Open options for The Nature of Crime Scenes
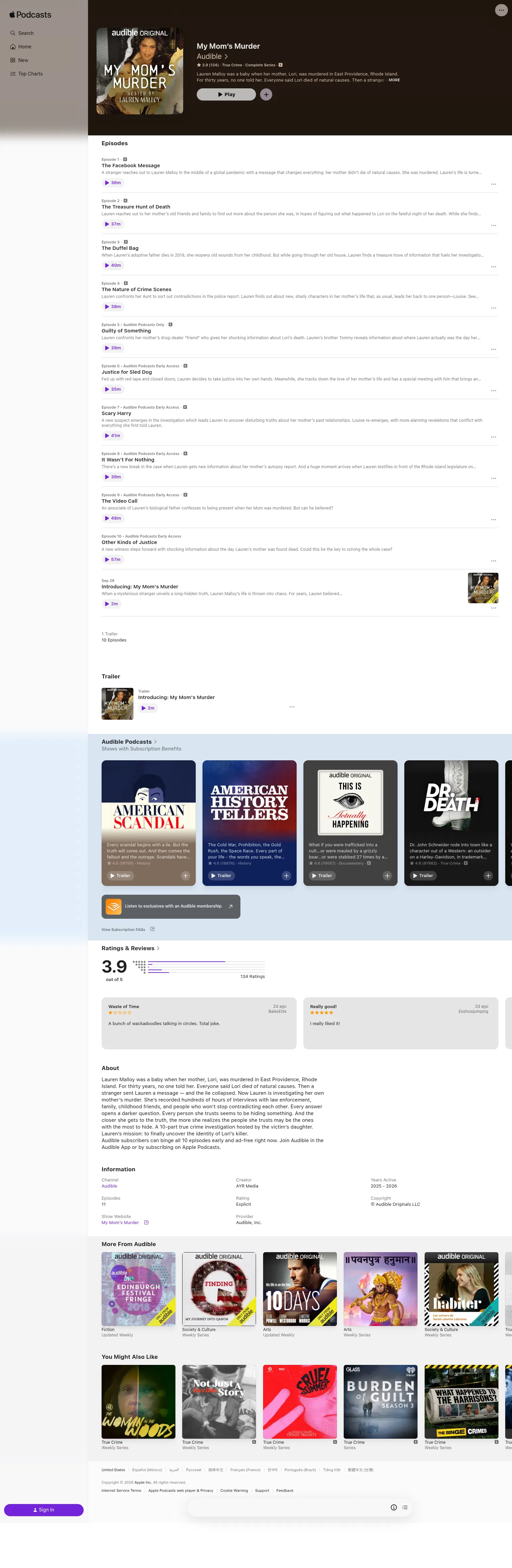Viewport: 512px width, 1568px height. [x=494, y=308]
